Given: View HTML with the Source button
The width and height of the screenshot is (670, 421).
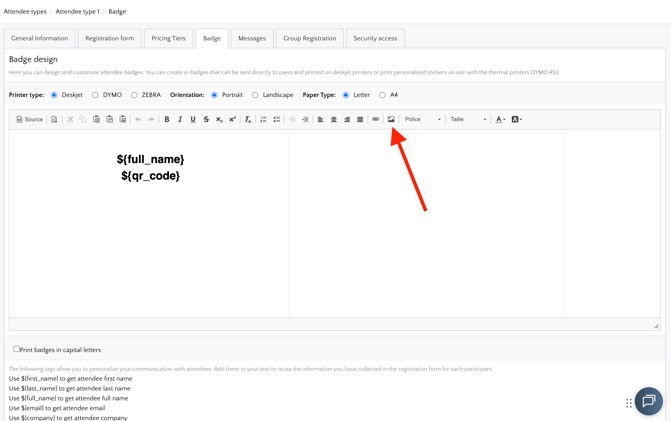Looking at the screenshot, I should pos(30,120).
